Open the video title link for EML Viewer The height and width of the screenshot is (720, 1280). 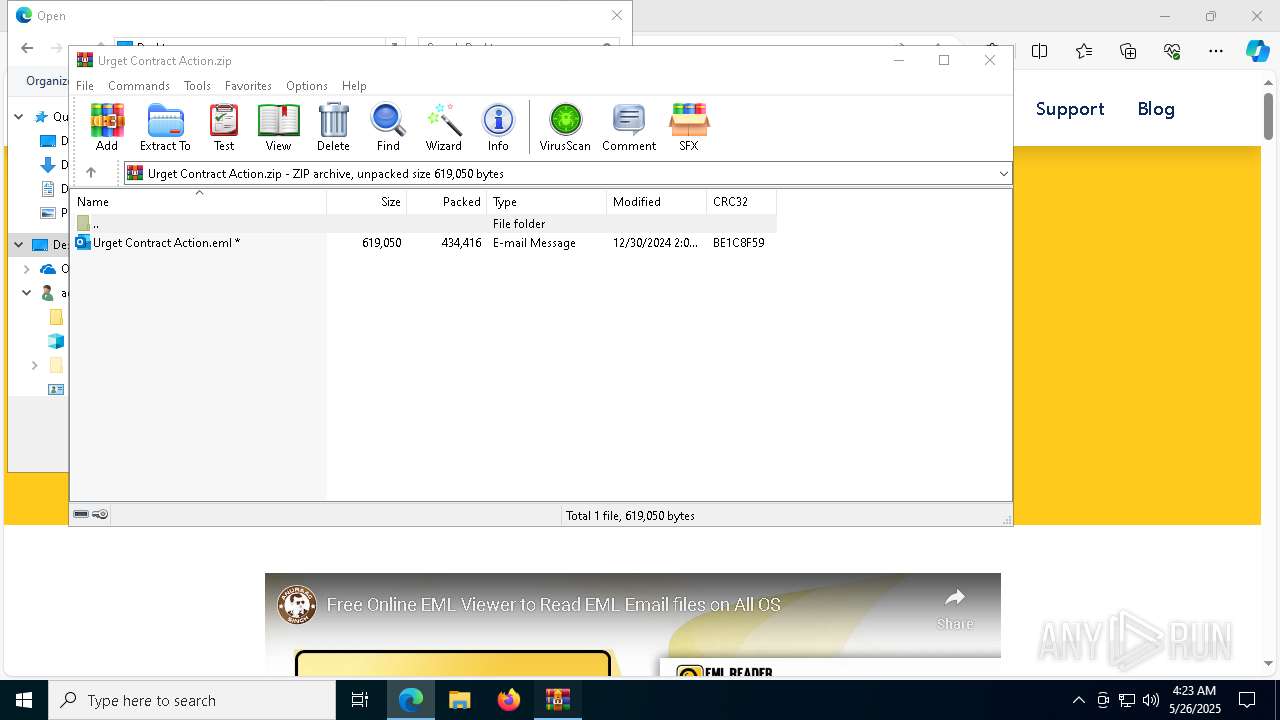(x=554, y=604)
